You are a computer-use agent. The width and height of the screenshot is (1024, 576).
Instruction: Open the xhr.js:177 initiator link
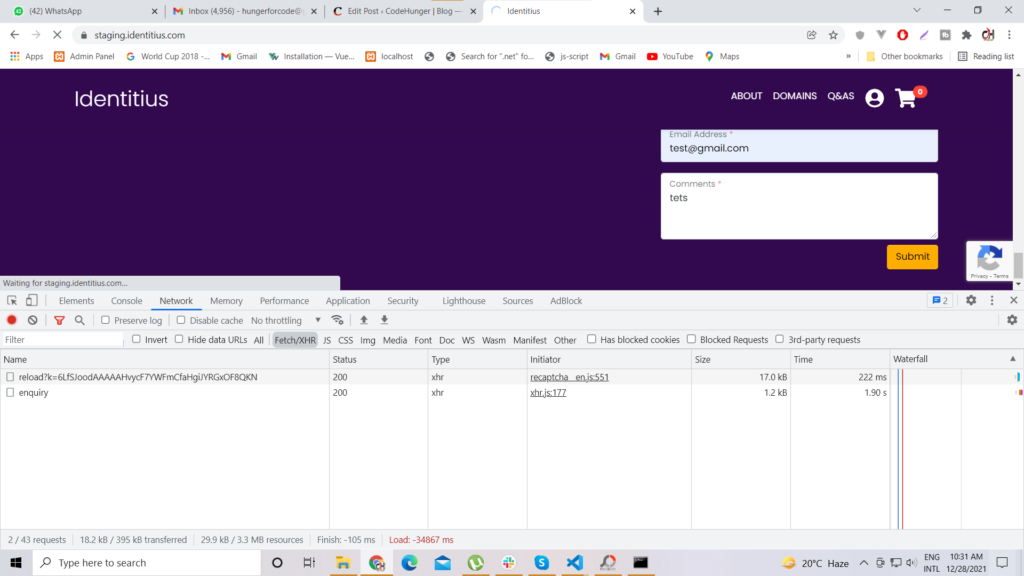[548, 392]
